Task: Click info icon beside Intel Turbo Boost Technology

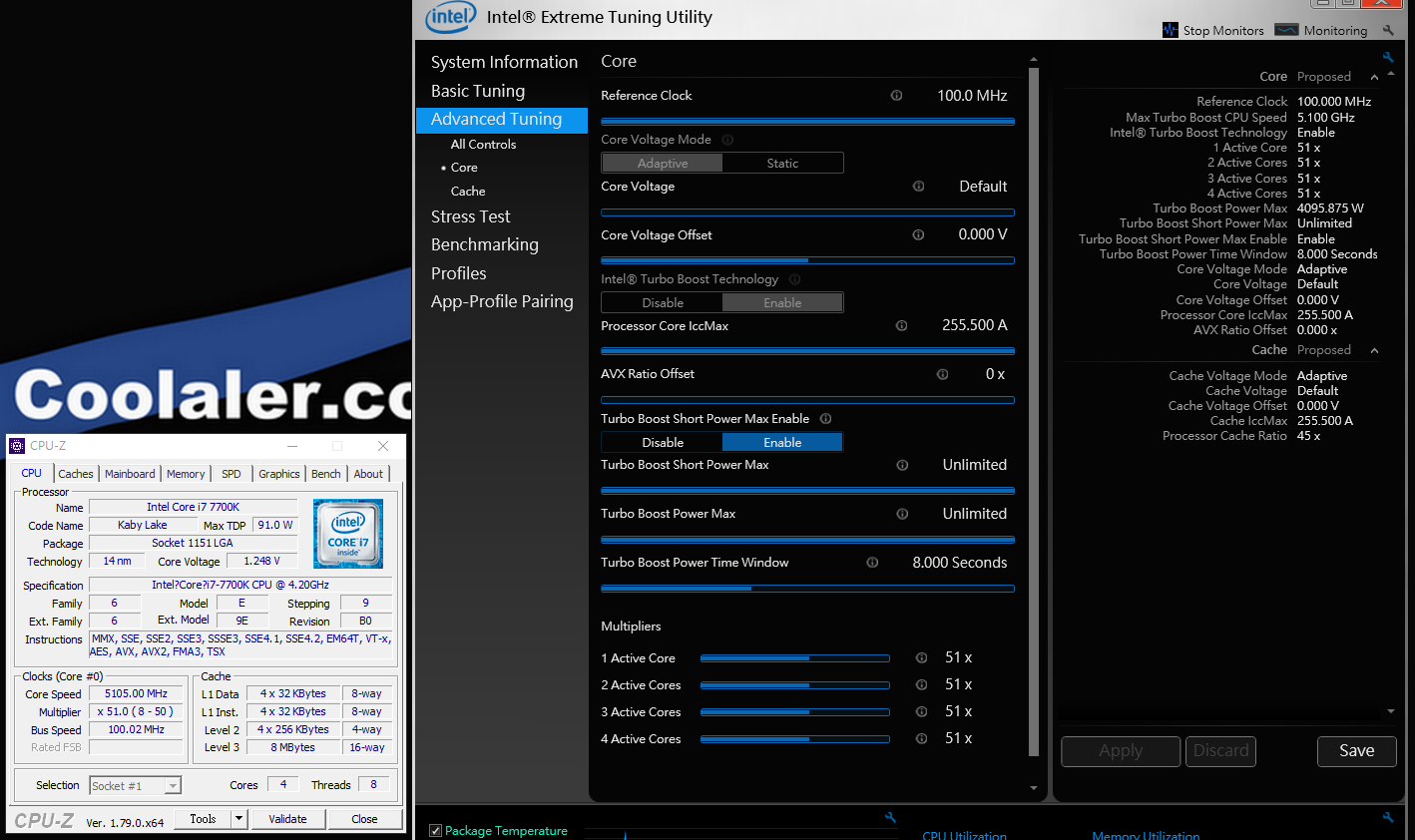Action: point(795,279)
